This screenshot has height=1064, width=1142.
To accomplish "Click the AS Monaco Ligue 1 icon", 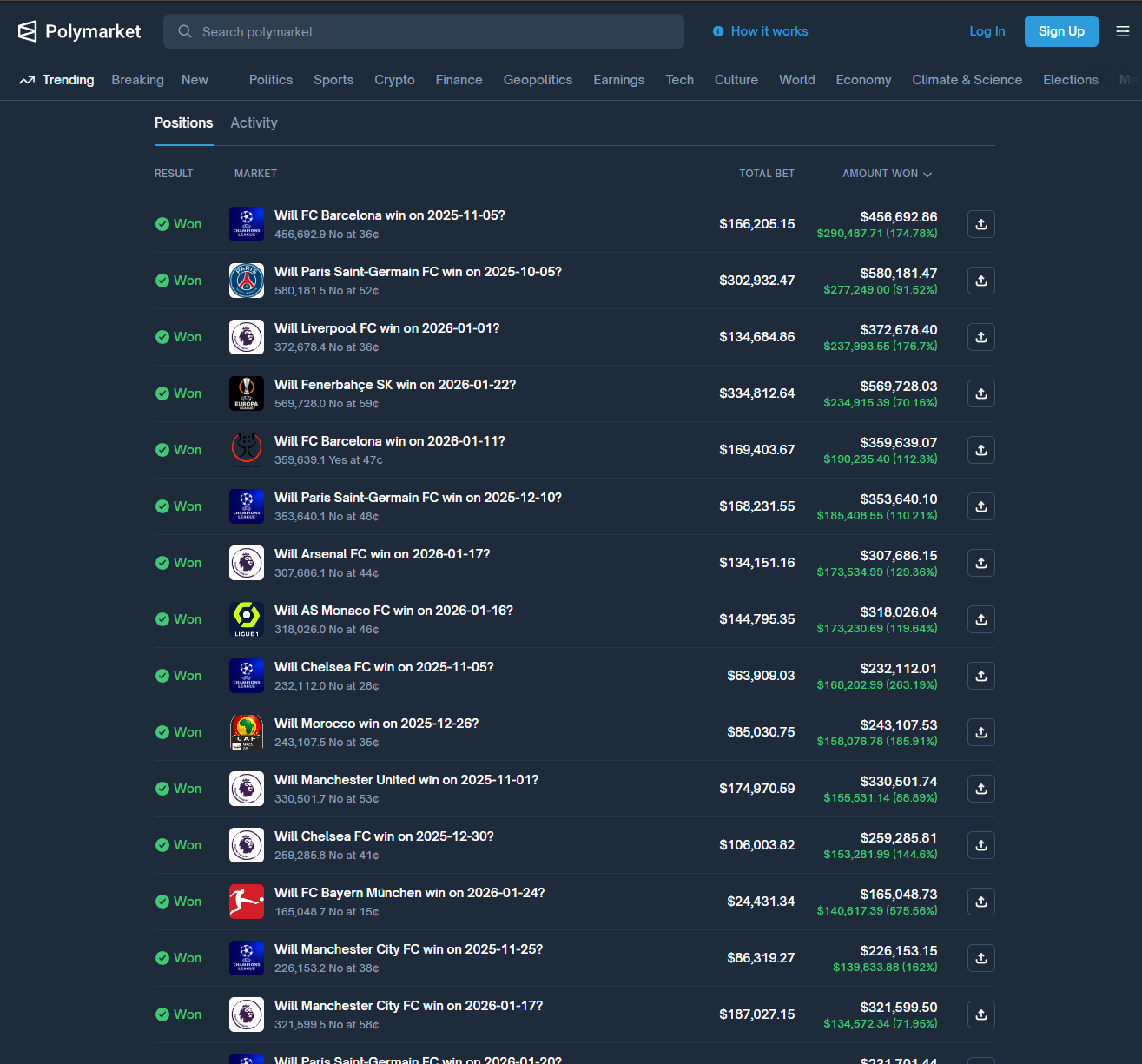I will [x=247, y=619].
